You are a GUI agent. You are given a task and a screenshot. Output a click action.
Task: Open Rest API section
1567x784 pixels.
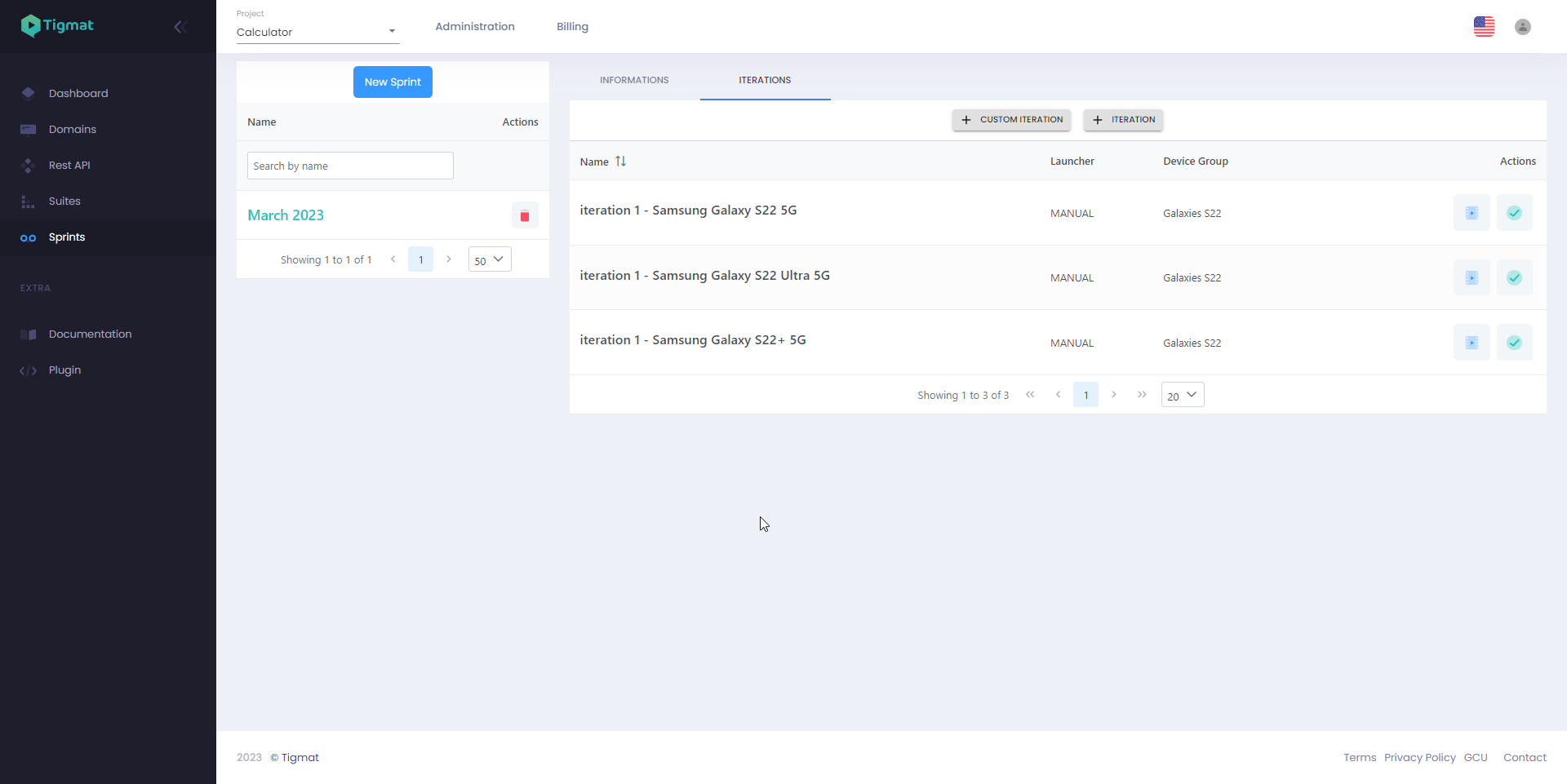coord(69,165)
